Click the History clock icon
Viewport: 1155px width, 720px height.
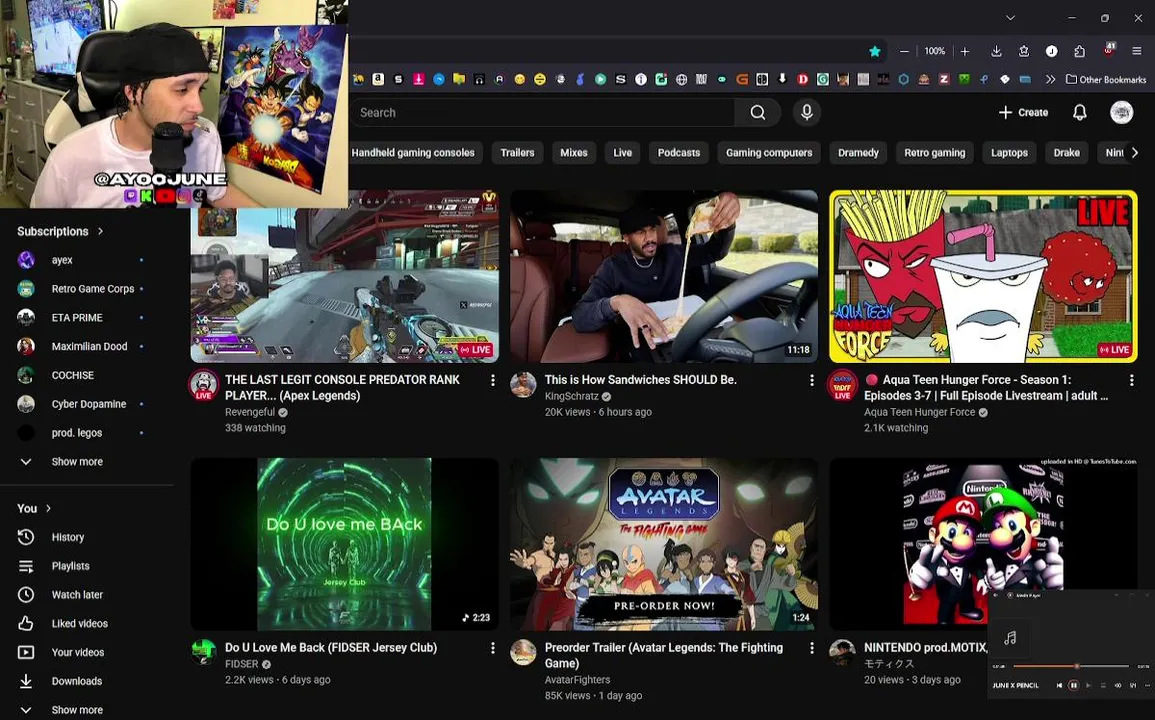click(26, 537)
